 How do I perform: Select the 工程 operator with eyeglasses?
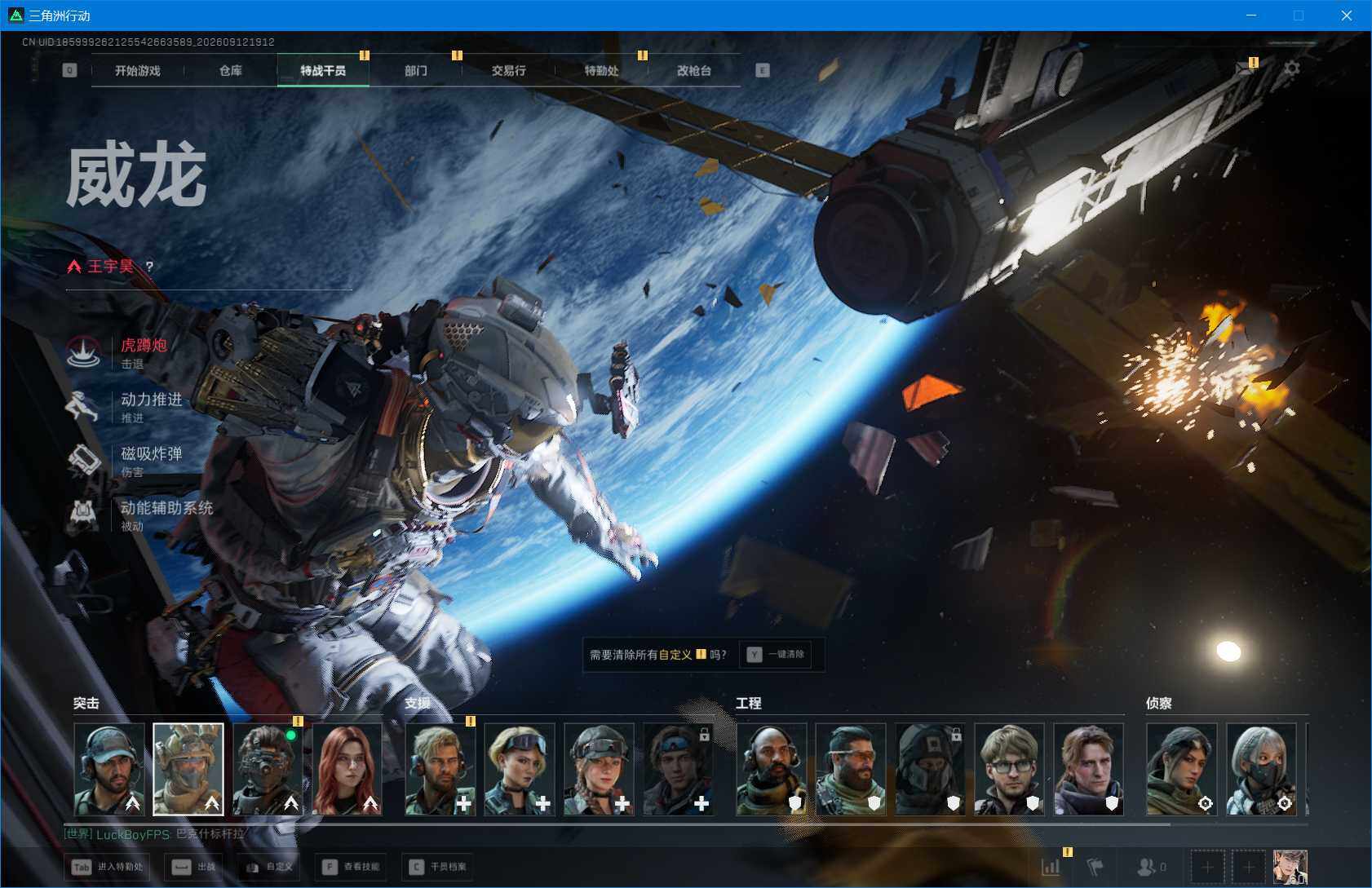(x=1009, y=769)
